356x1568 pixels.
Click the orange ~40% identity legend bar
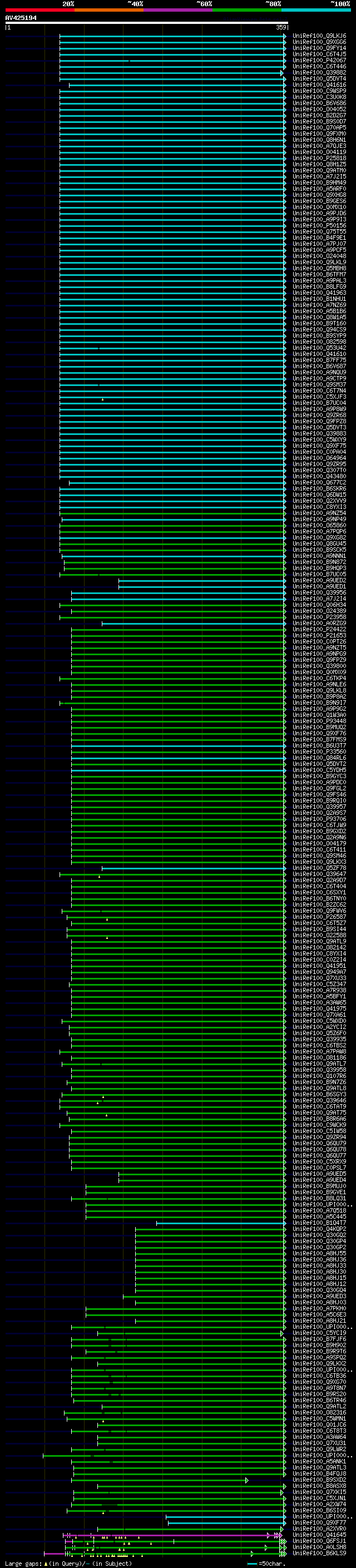109,10
